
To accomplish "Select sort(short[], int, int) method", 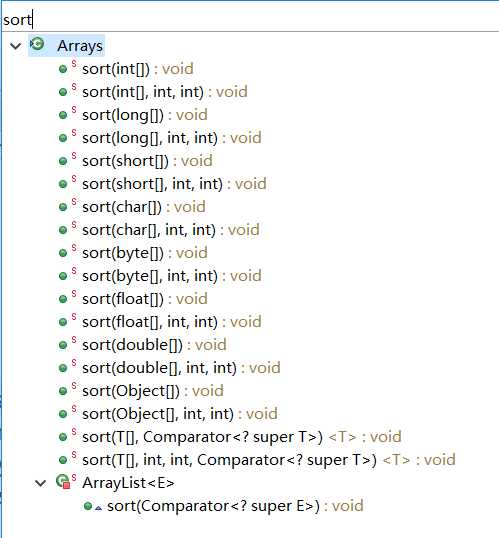I will [174, 184].
